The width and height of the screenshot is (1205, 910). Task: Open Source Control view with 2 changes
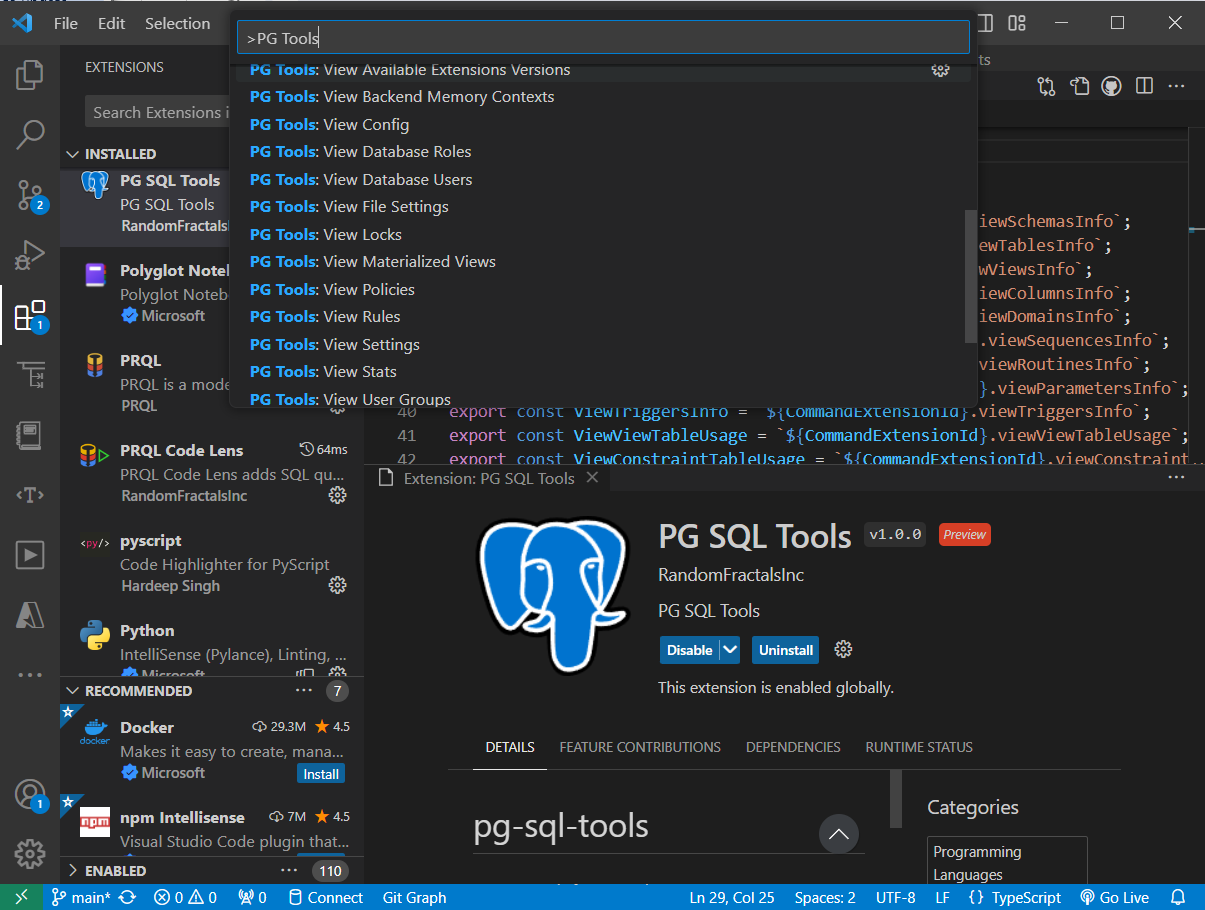tap(30, 196)
